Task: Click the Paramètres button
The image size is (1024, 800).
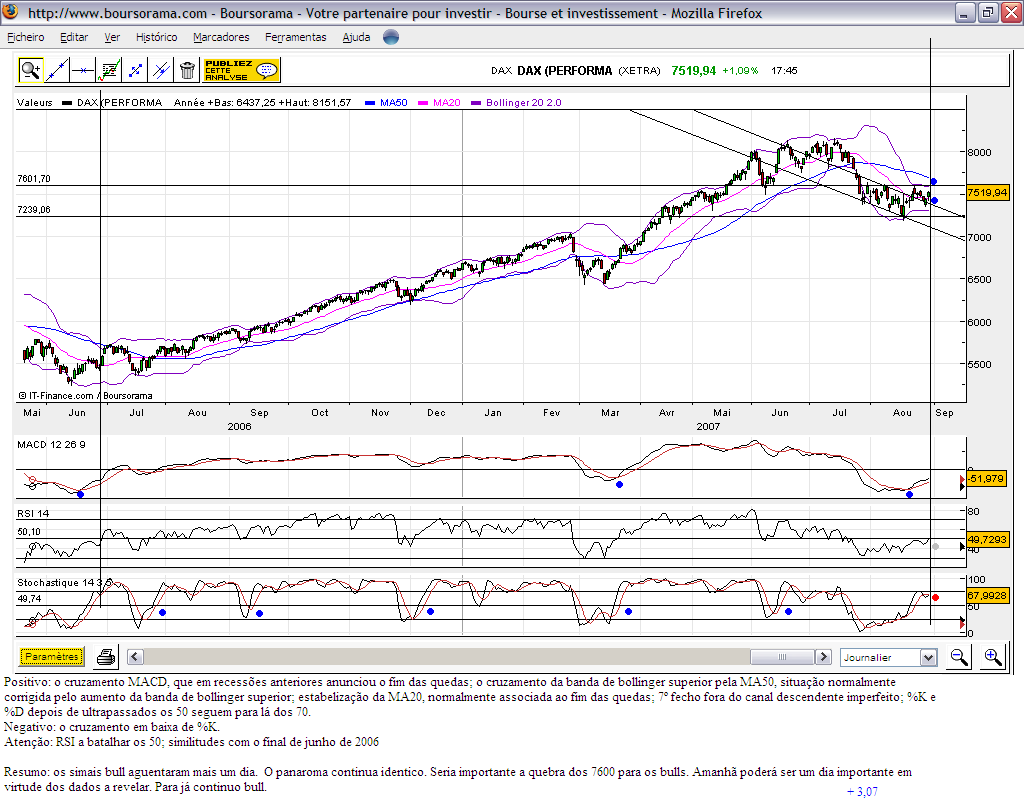Action: [52, 656]
